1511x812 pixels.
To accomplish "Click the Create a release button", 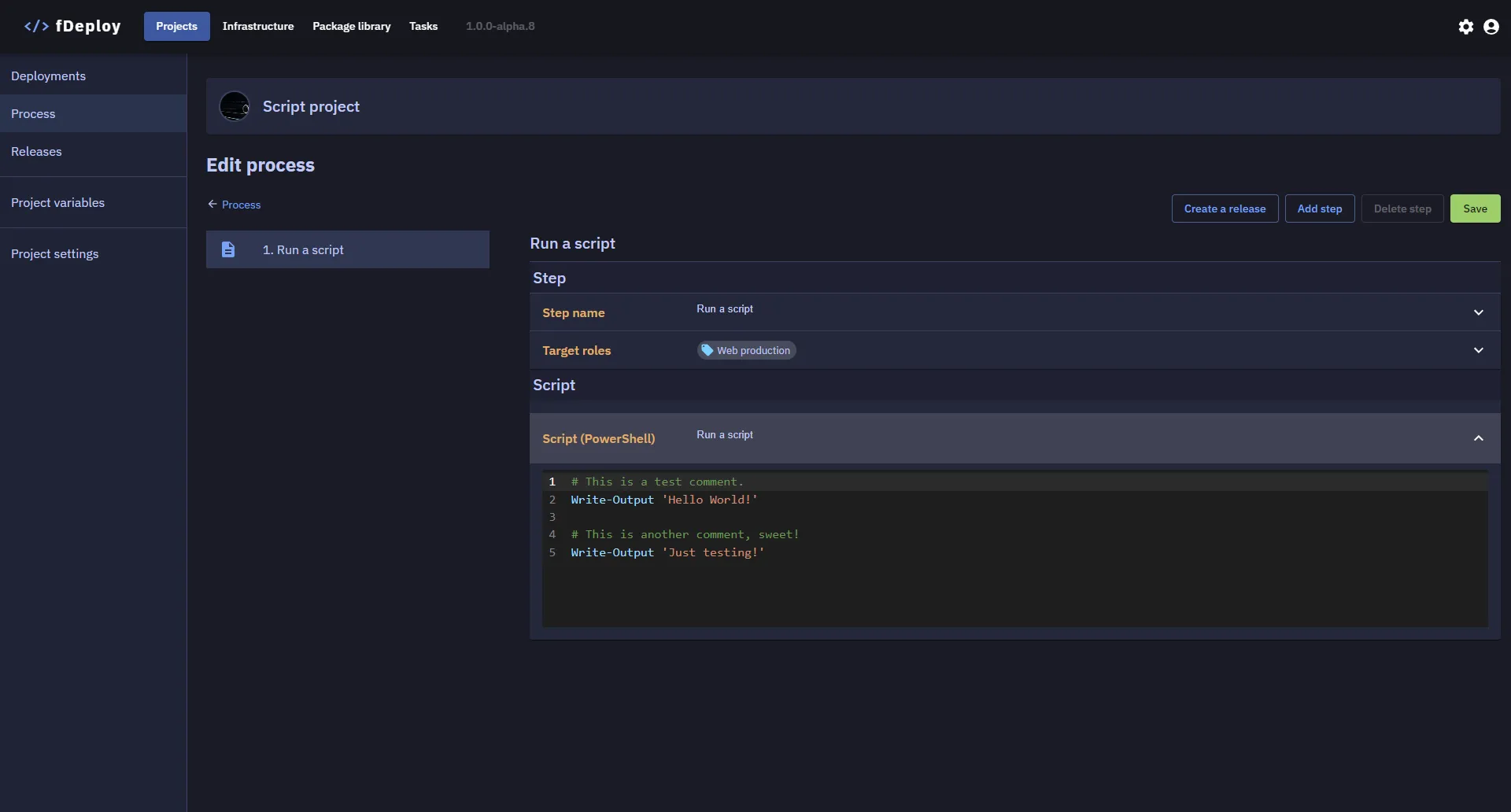I will coord(1225,209).
